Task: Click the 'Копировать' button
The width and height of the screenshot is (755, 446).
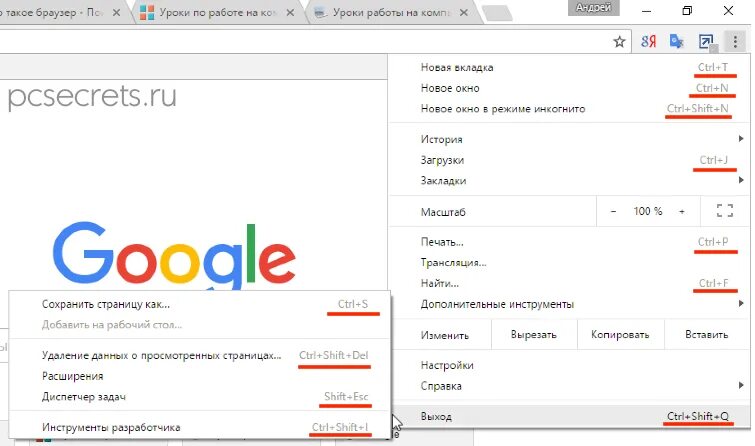Action: click(620, 335)
